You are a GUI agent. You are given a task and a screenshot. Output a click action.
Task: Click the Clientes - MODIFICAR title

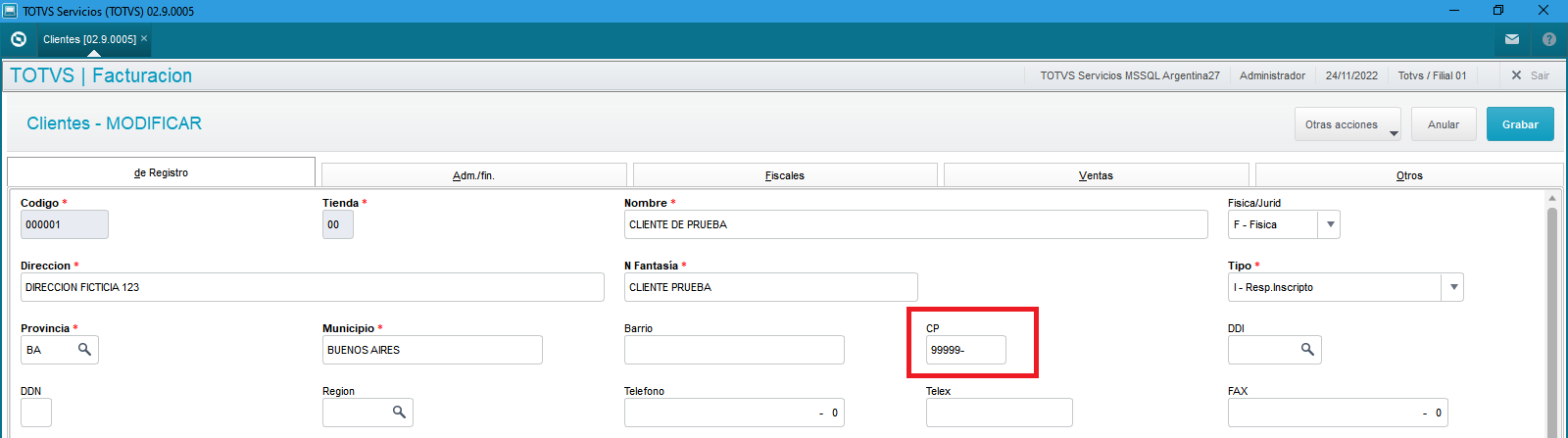click(115, 123)
